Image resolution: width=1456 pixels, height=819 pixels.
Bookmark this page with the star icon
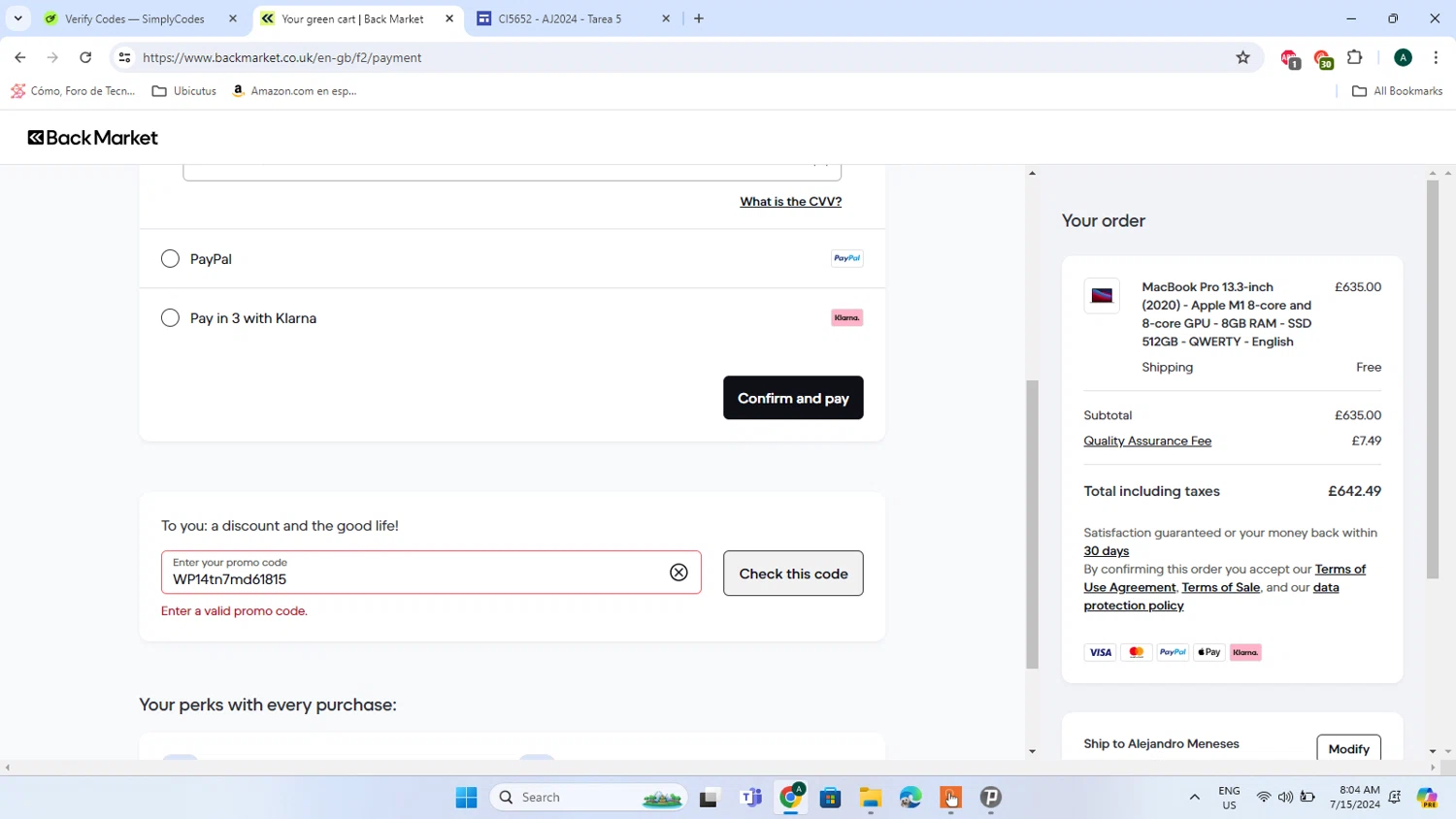pos(1242,57)
